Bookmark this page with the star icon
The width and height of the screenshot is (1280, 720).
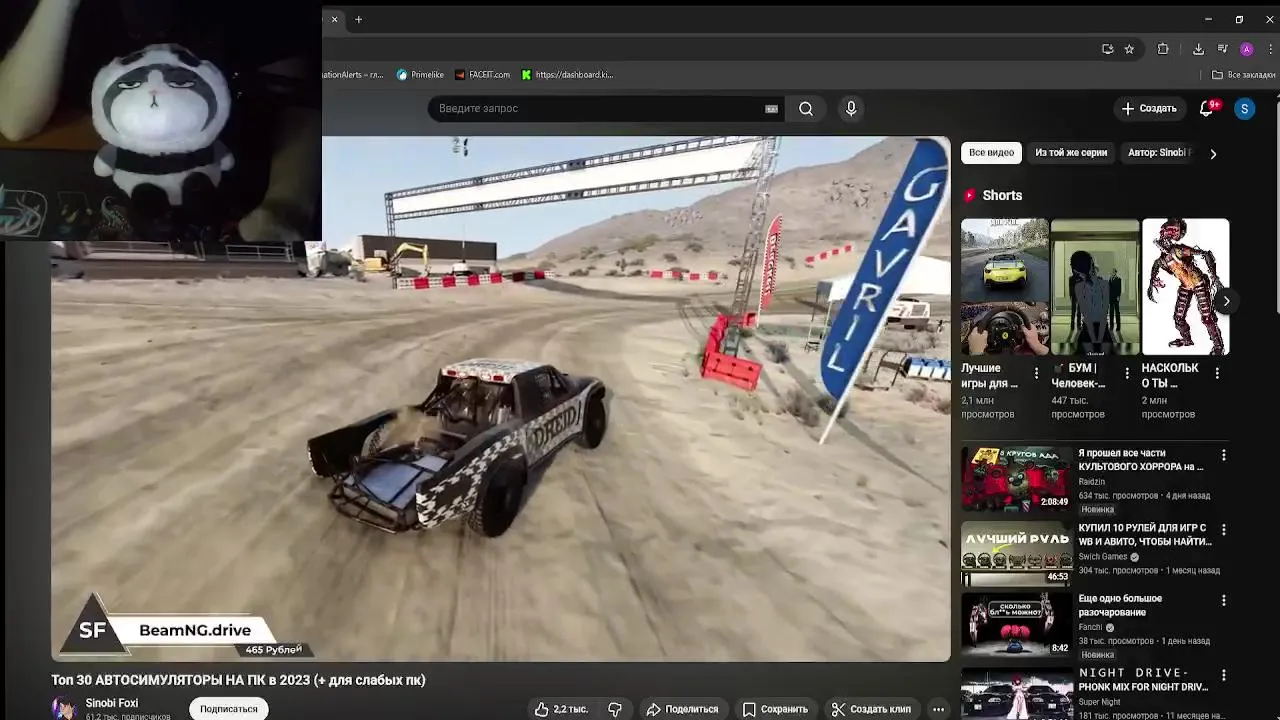coord(1129,49)
